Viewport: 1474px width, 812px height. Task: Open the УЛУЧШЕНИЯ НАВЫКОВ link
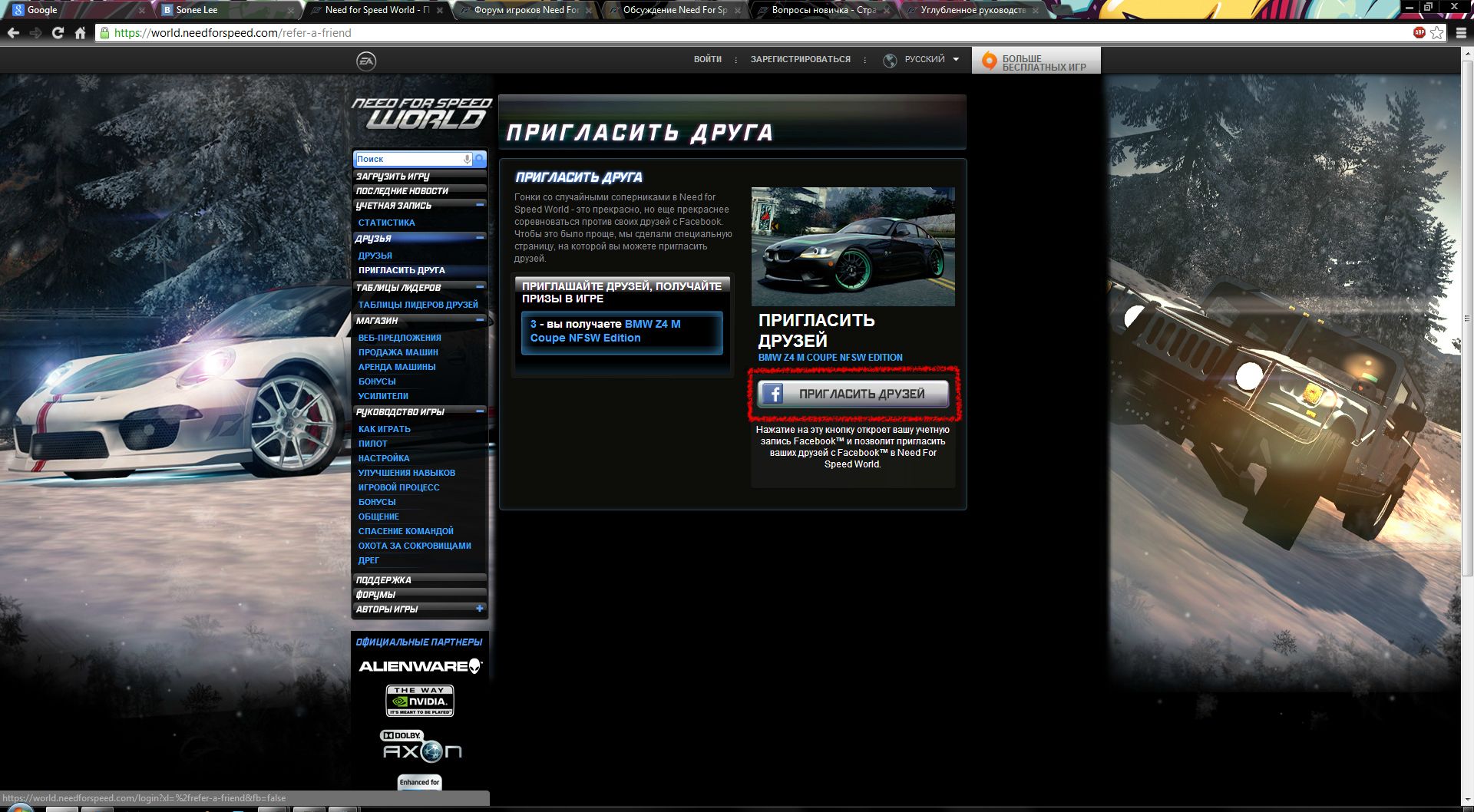pos(406,473)
